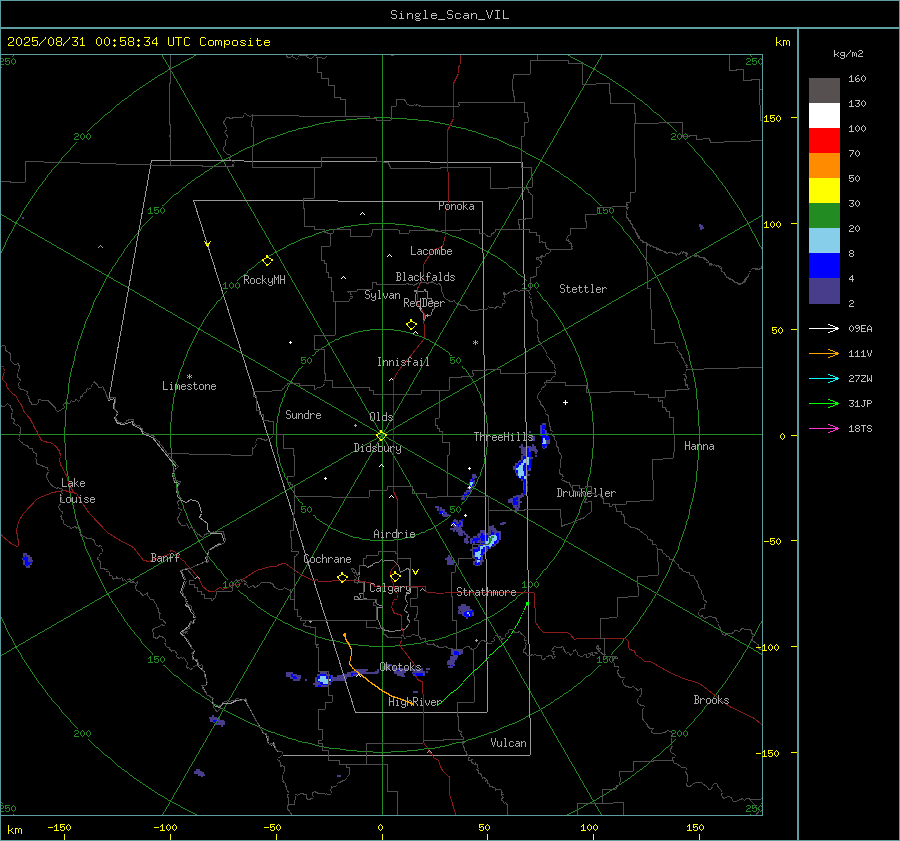The height and width of the screenshot is (841, 900).
Task: Select the bright blue 4-8 legend swatch
Action: 824,266
